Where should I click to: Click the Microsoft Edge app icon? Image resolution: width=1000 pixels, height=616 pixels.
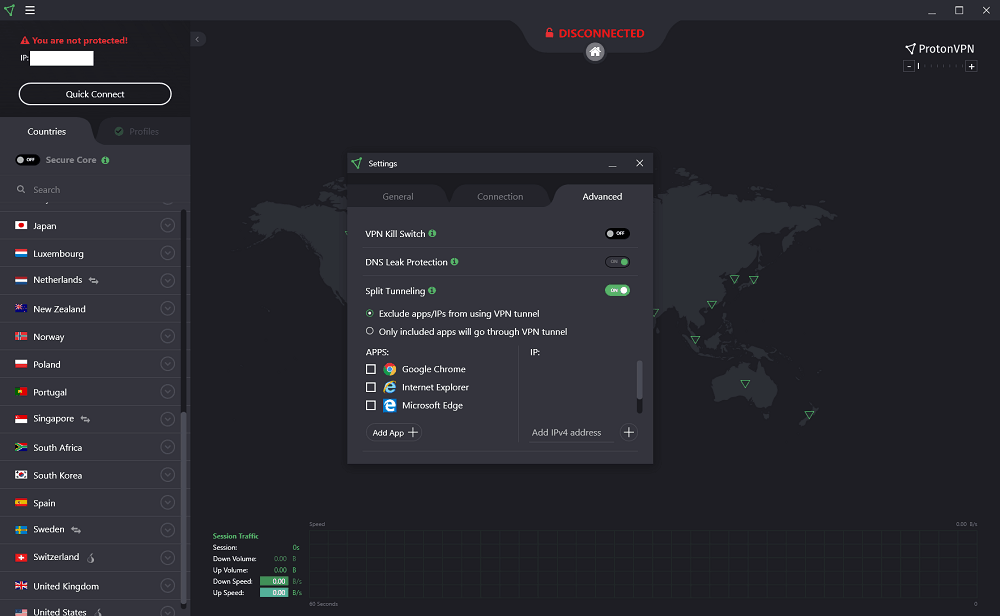click(x=390, y=405)
